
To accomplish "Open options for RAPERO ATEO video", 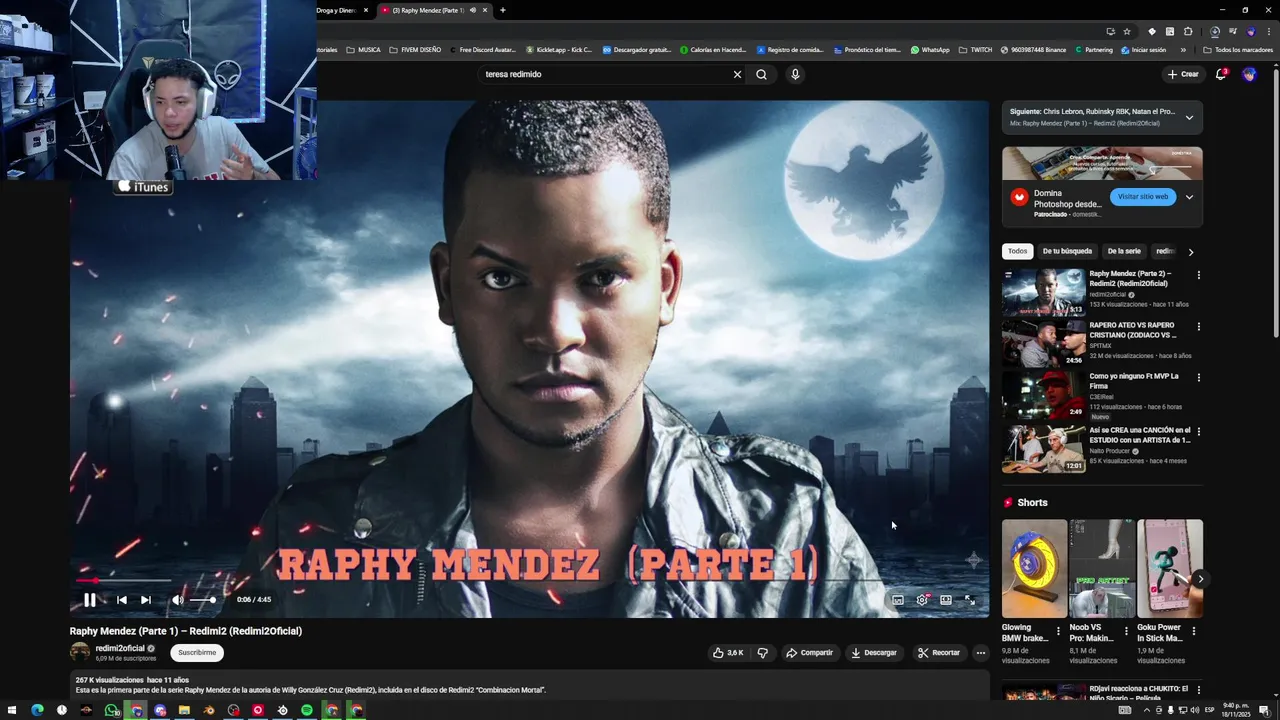I will (1199, 326).
